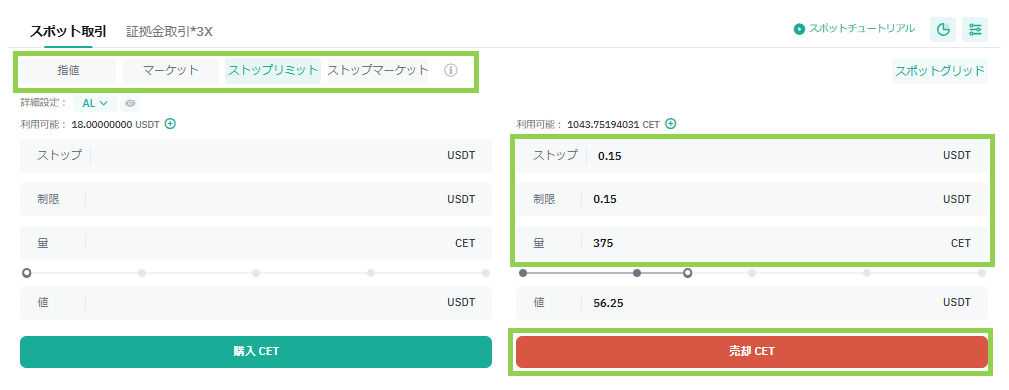
Task: Click the 購入 CET buy button
Action: pyautogui.click(x=256, y=351)
